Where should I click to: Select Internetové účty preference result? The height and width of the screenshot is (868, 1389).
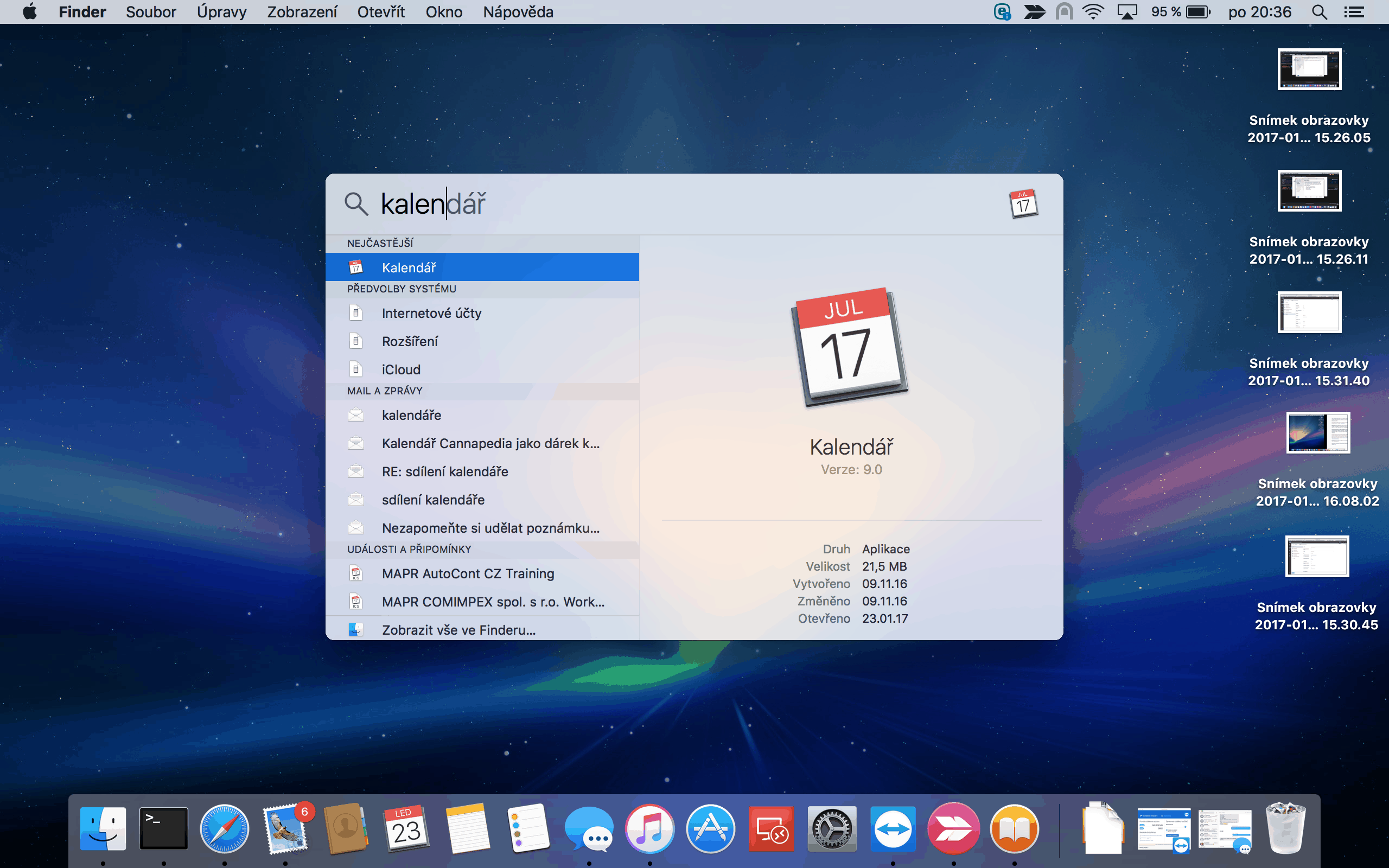pos(482,313)
